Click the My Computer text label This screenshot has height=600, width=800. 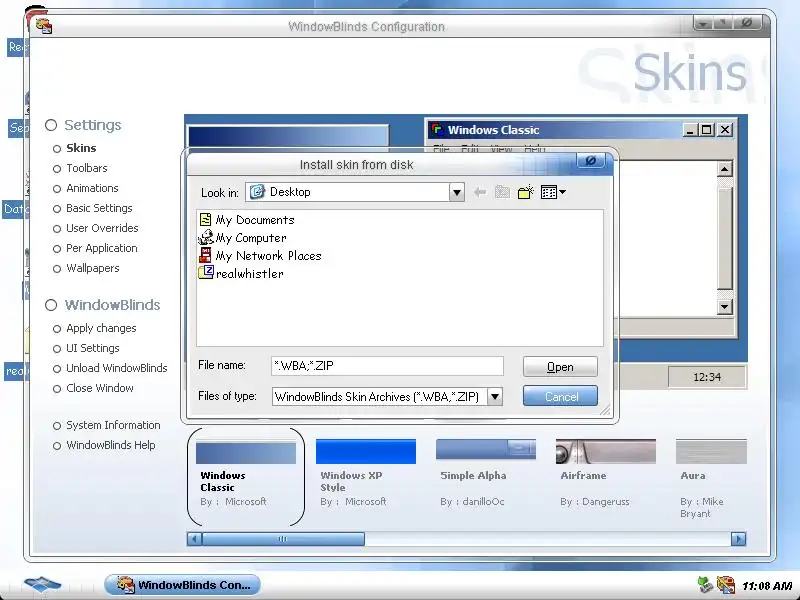(251, 238)
